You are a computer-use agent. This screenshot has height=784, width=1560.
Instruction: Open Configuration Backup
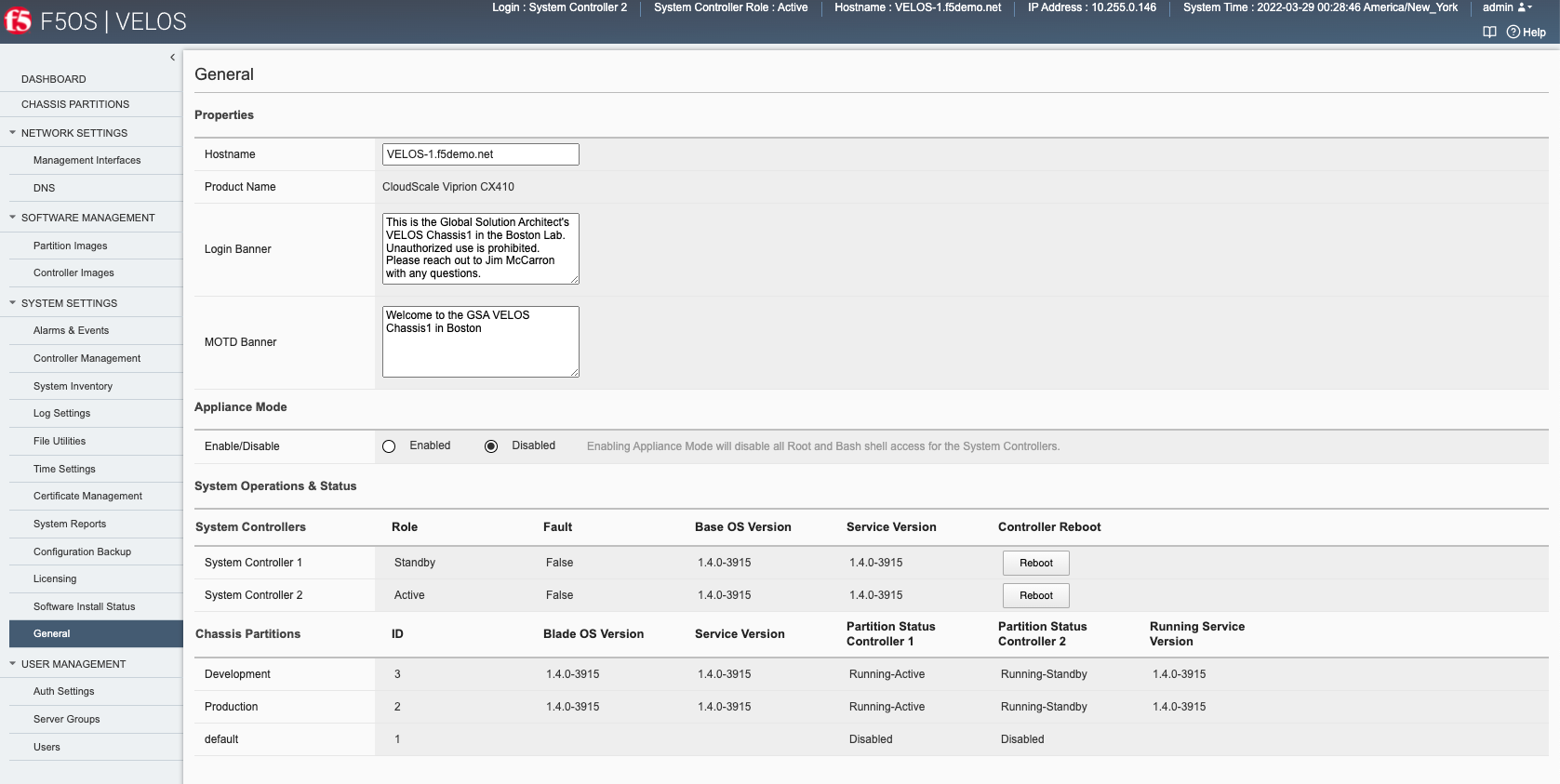pos(83,551)
